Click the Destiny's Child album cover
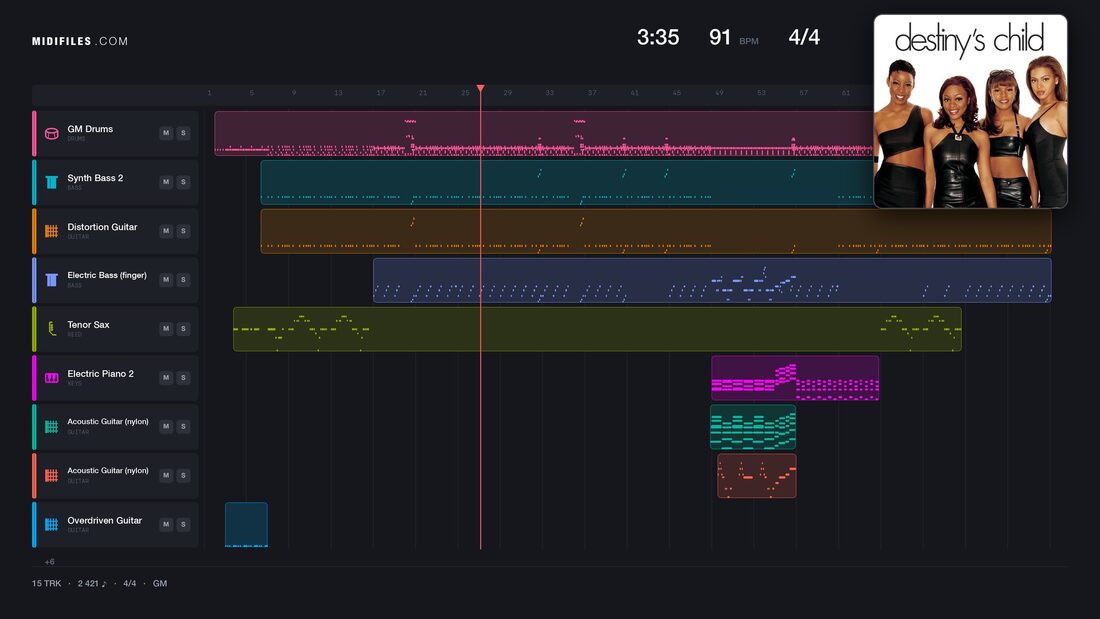 point(970,112)
